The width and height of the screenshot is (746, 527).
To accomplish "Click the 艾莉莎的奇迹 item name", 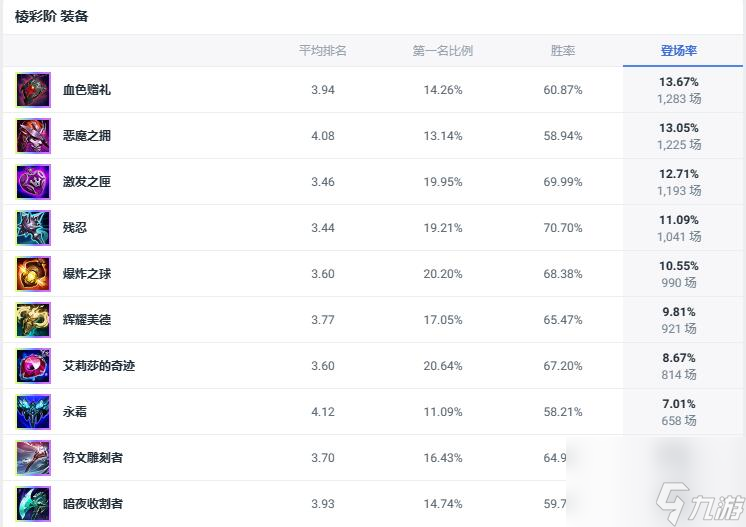I will [x=99, y=366].
